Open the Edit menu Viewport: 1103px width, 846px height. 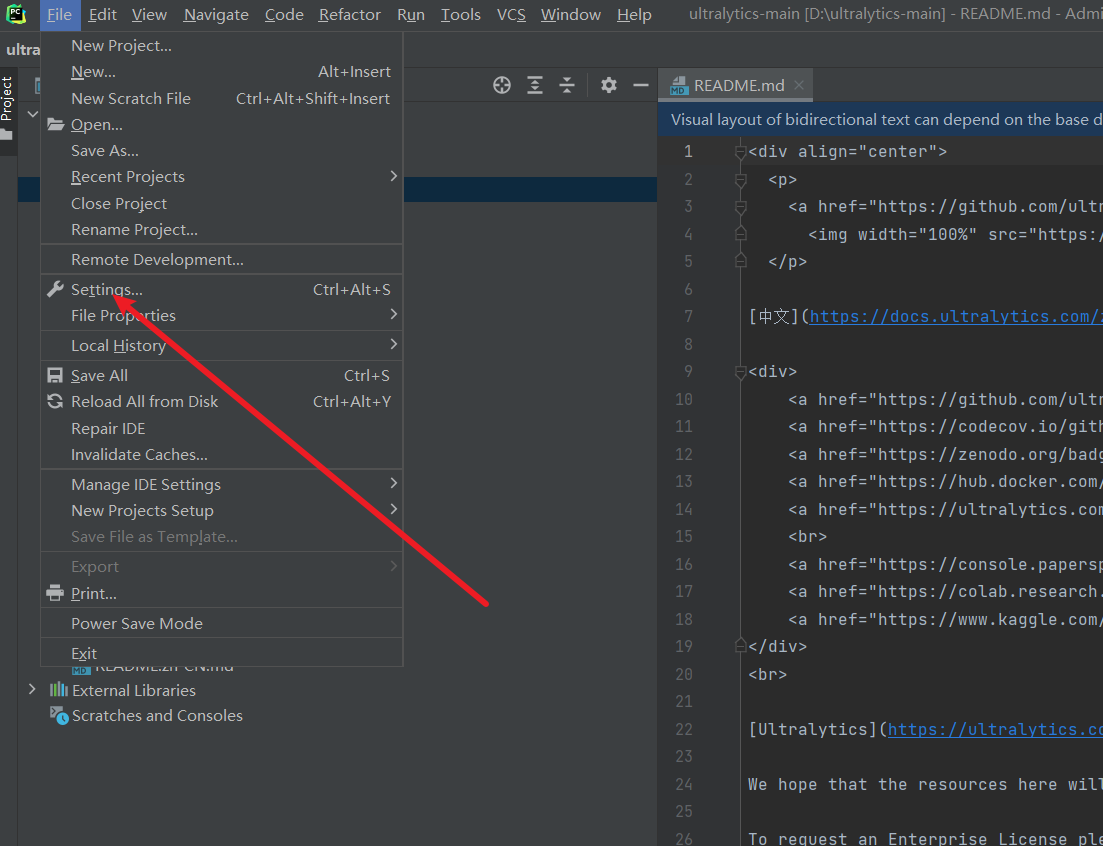coord(103,15)
